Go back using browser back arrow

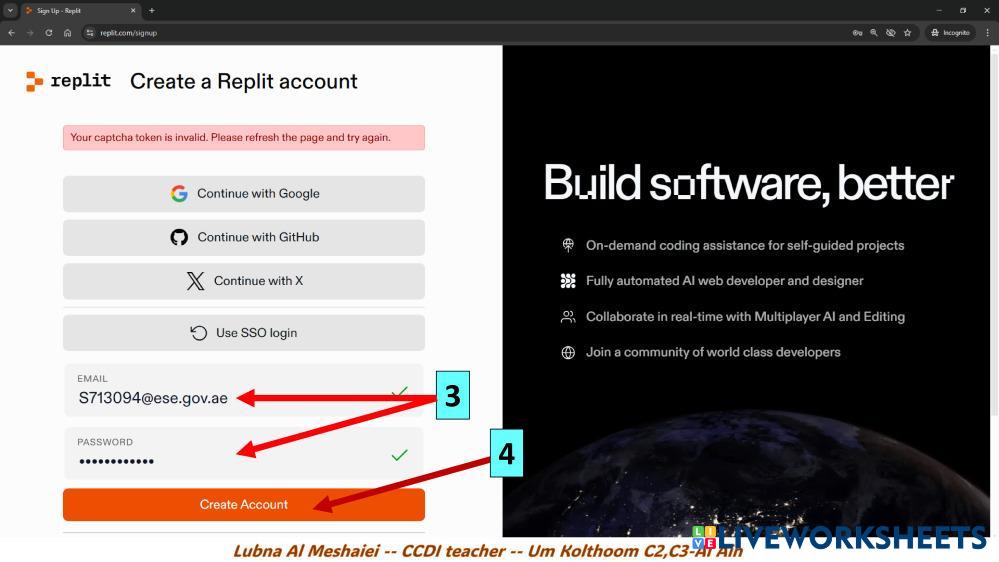(x=11, y=32)
